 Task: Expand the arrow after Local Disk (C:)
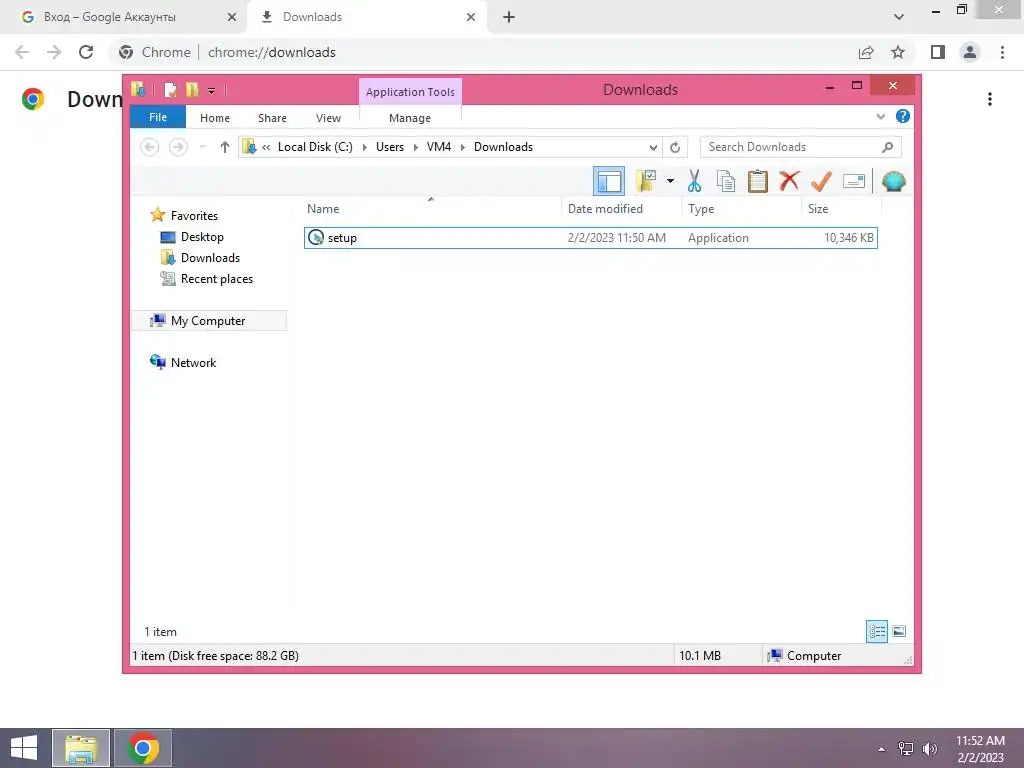click(364, 147)
